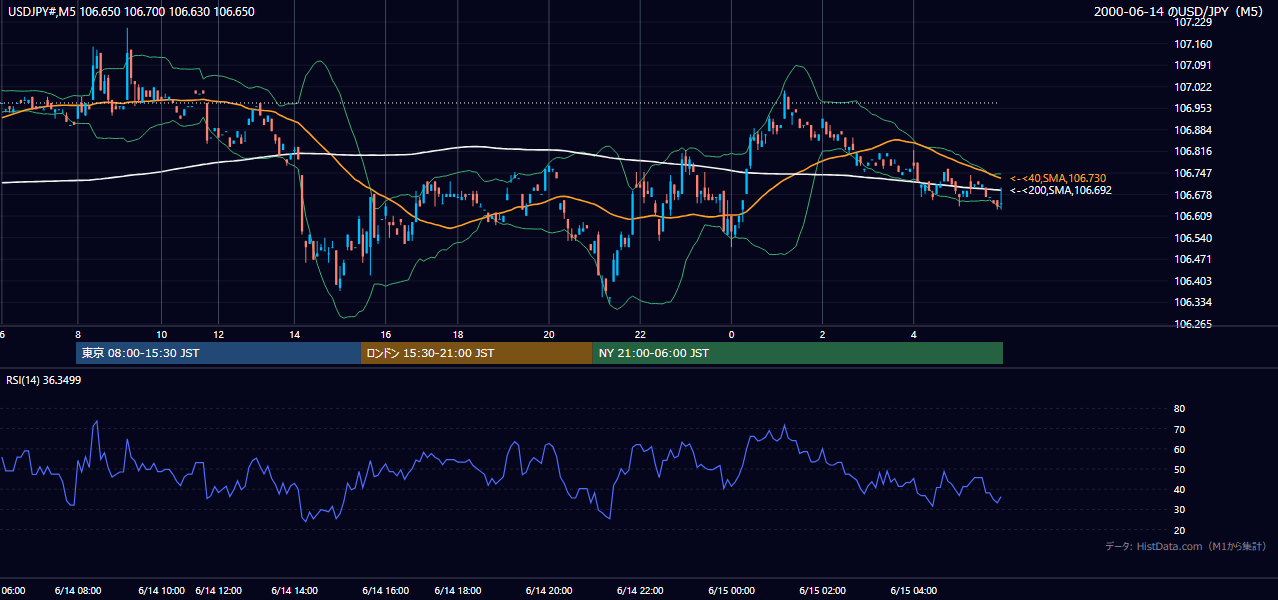Click RSI axis level 30
Viewport: 1278px width, 600px height.
click(1179, 510)
